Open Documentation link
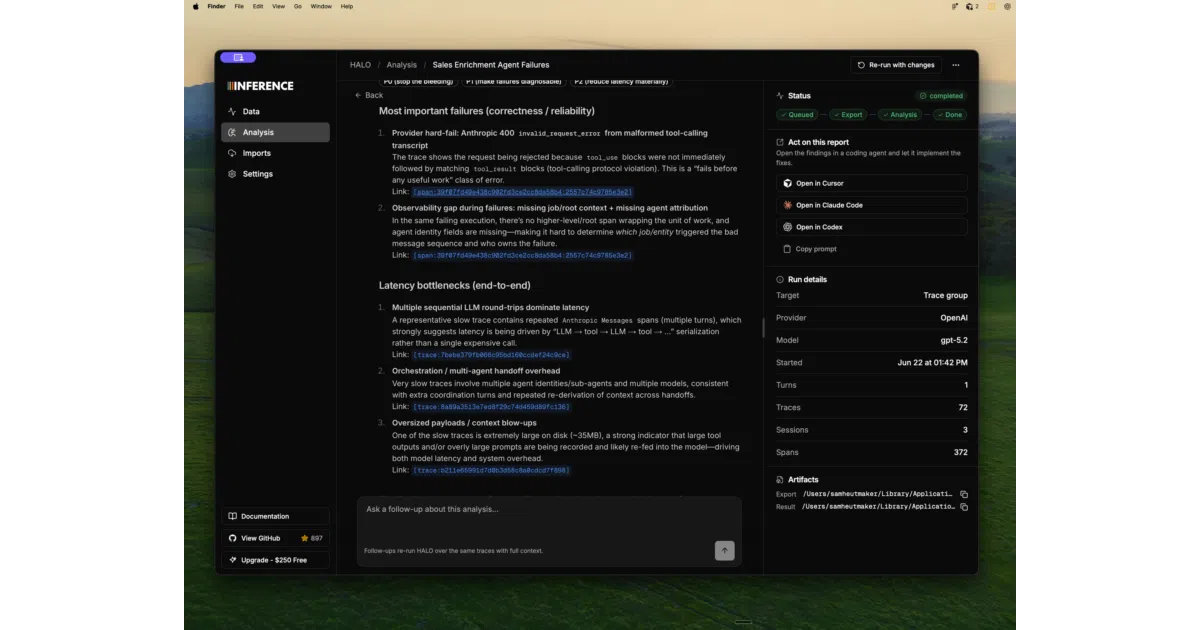This screenshot has height=630, width=1200. point(275,516)
